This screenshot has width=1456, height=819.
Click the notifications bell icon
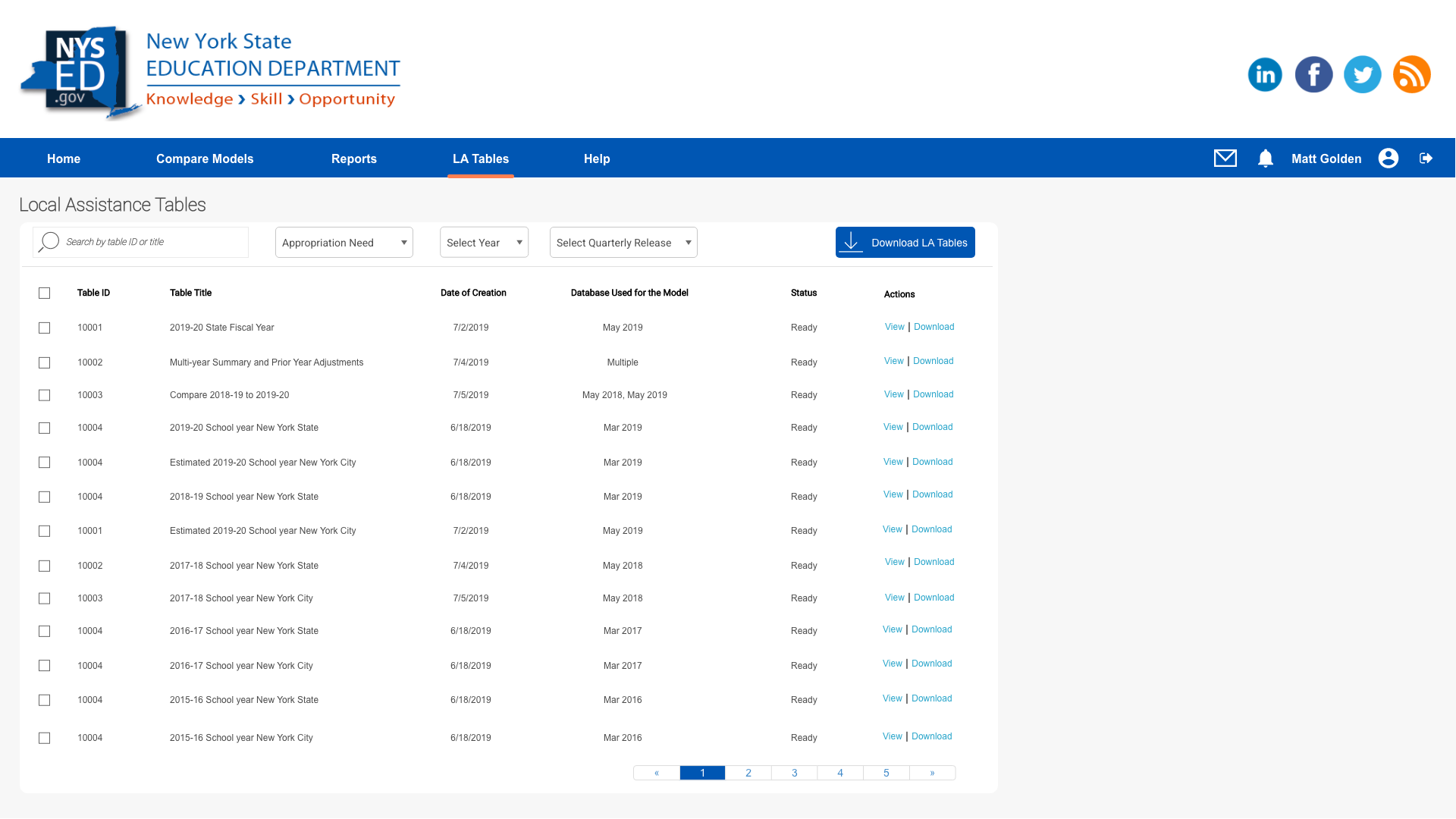click(1265, 158)
